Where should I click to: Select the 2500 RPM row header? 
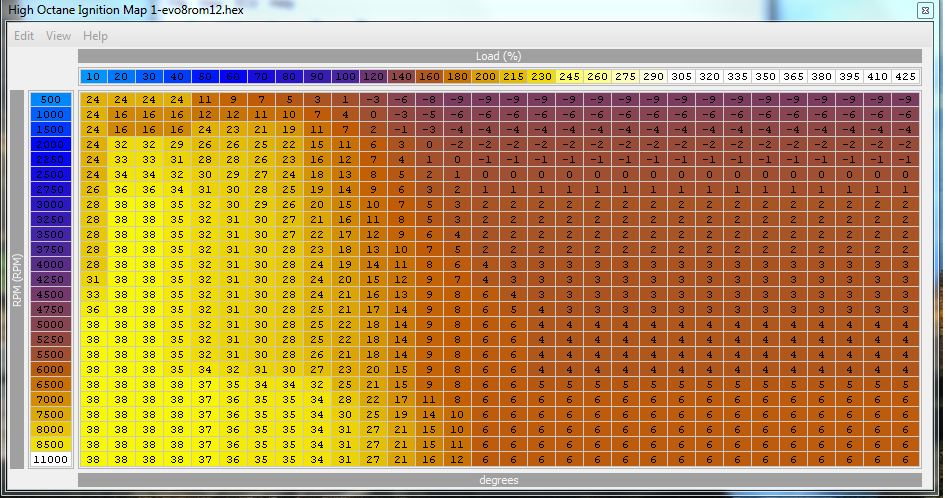tap(51, 175)
